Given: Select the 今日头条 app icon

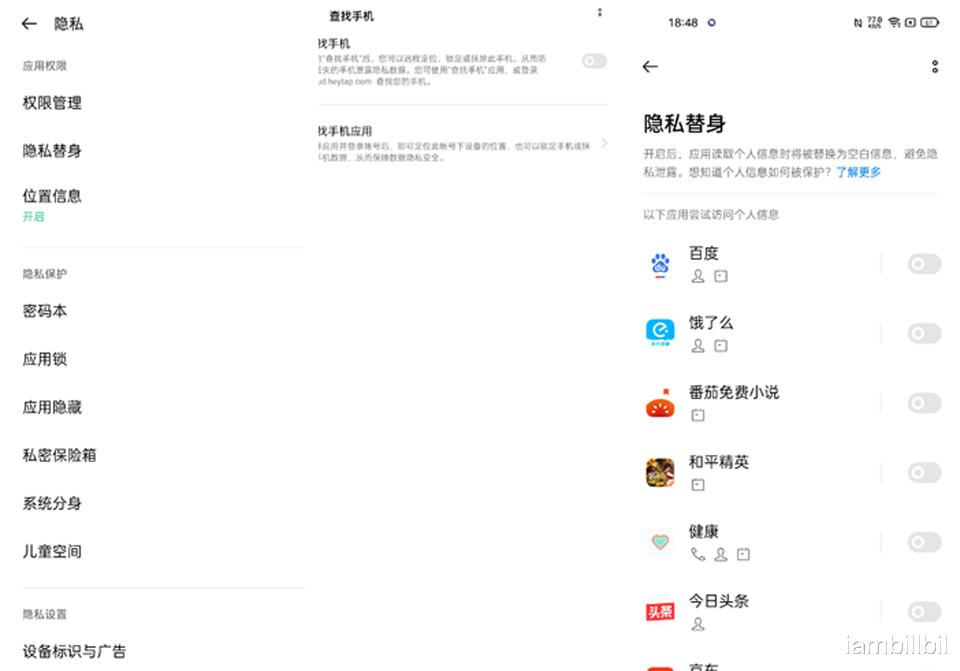Looking at the screenshot, I should click(x=659, y=611).
